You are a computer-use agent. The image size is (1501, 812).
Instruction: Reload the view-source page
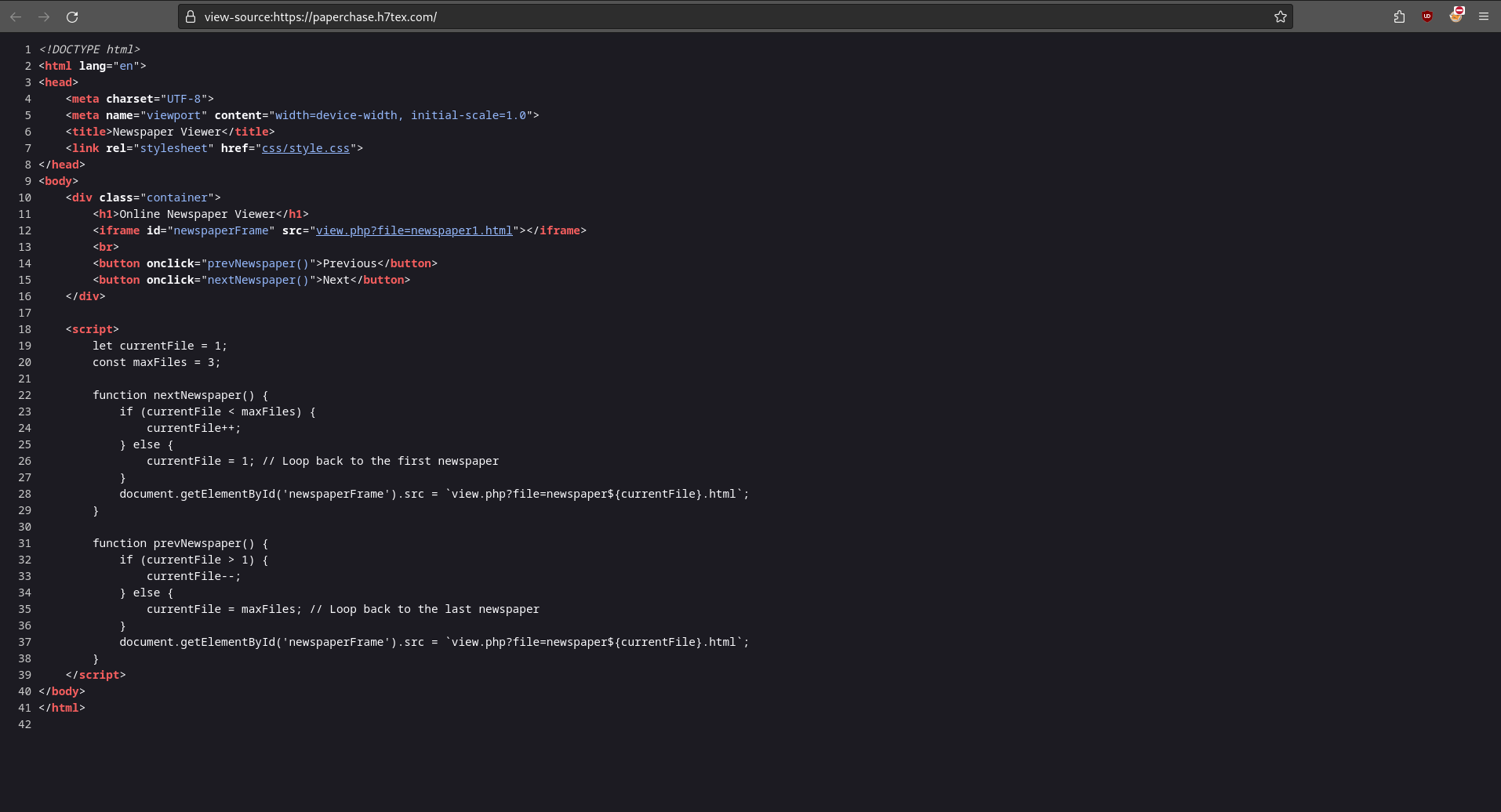(72, 16)
